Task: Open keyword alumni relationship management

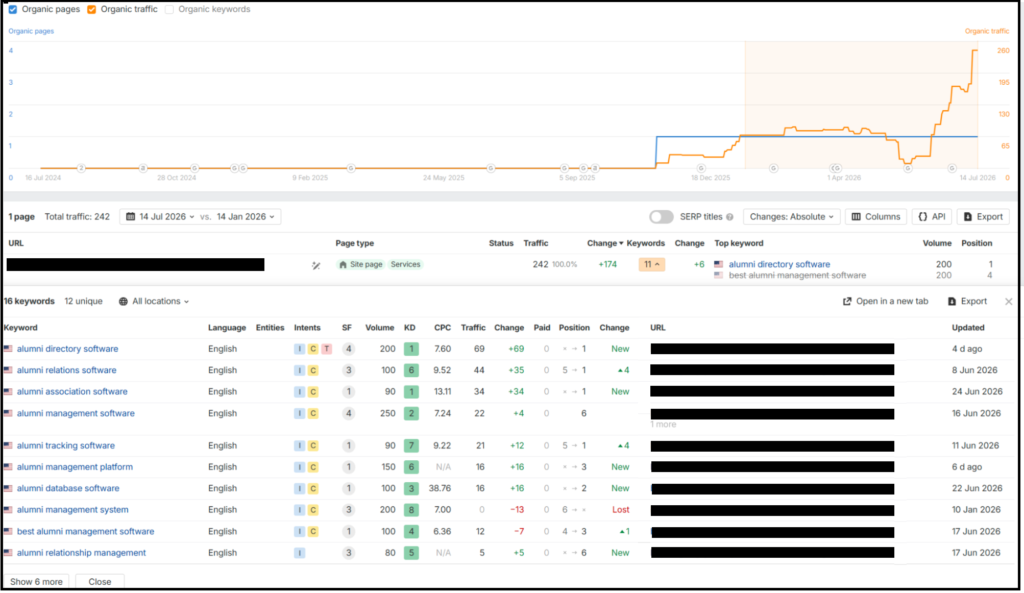Action: pos(81,553)
